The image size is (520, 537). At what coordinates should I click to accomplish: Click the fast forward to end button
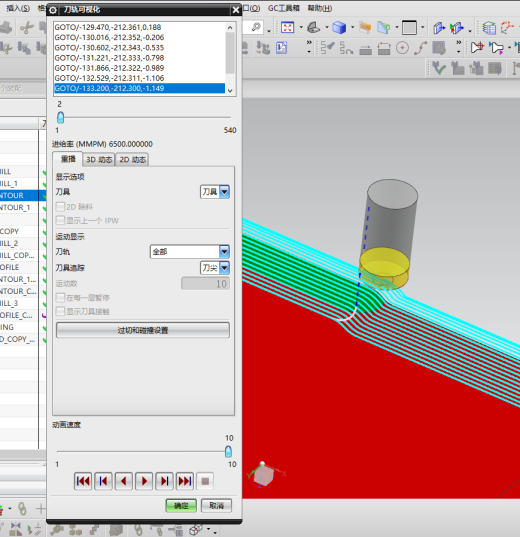click(x=185, y=481)
